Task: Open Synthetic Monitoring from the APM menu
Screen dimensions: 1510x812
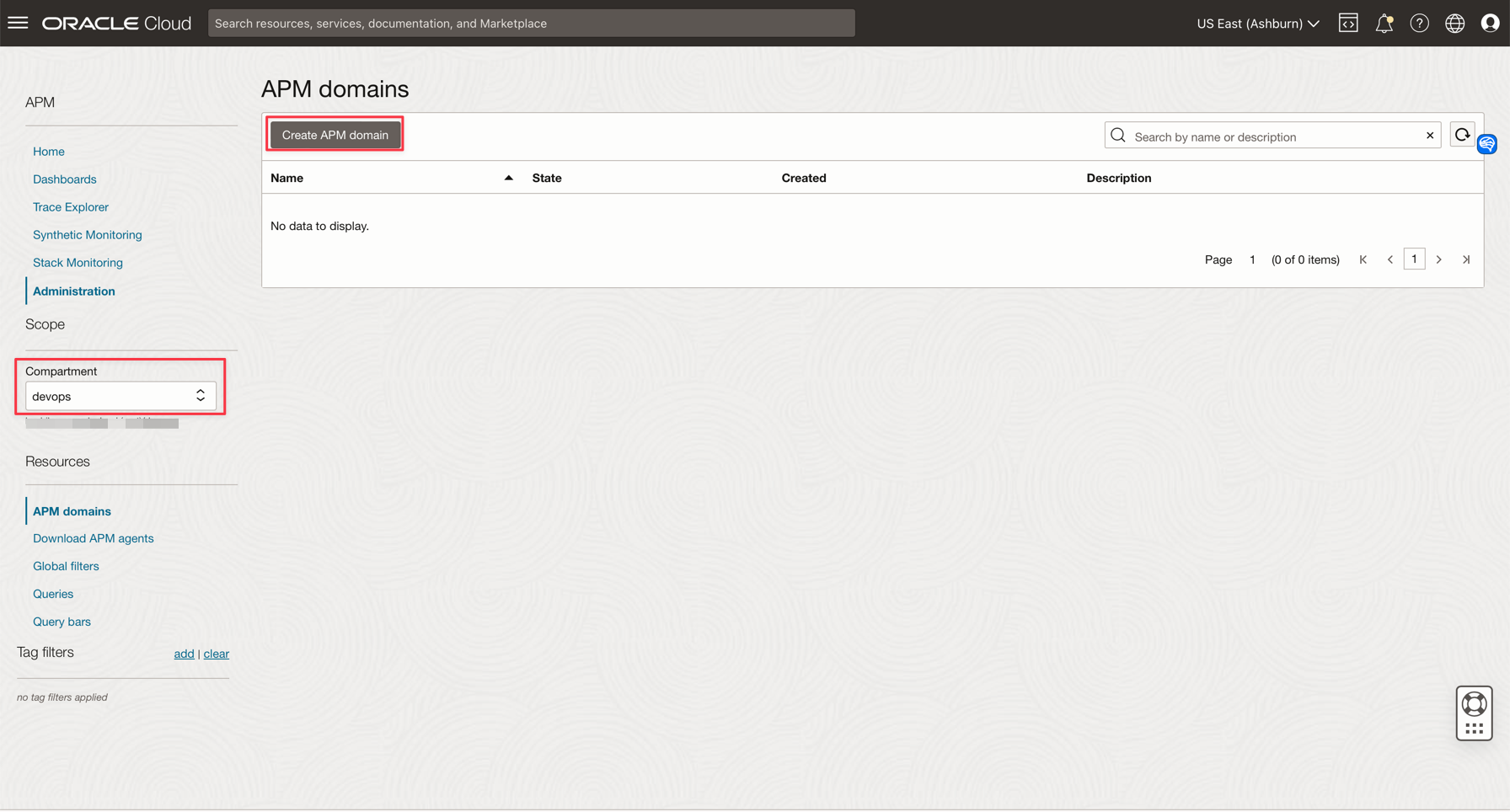Action: click(88, 235)
